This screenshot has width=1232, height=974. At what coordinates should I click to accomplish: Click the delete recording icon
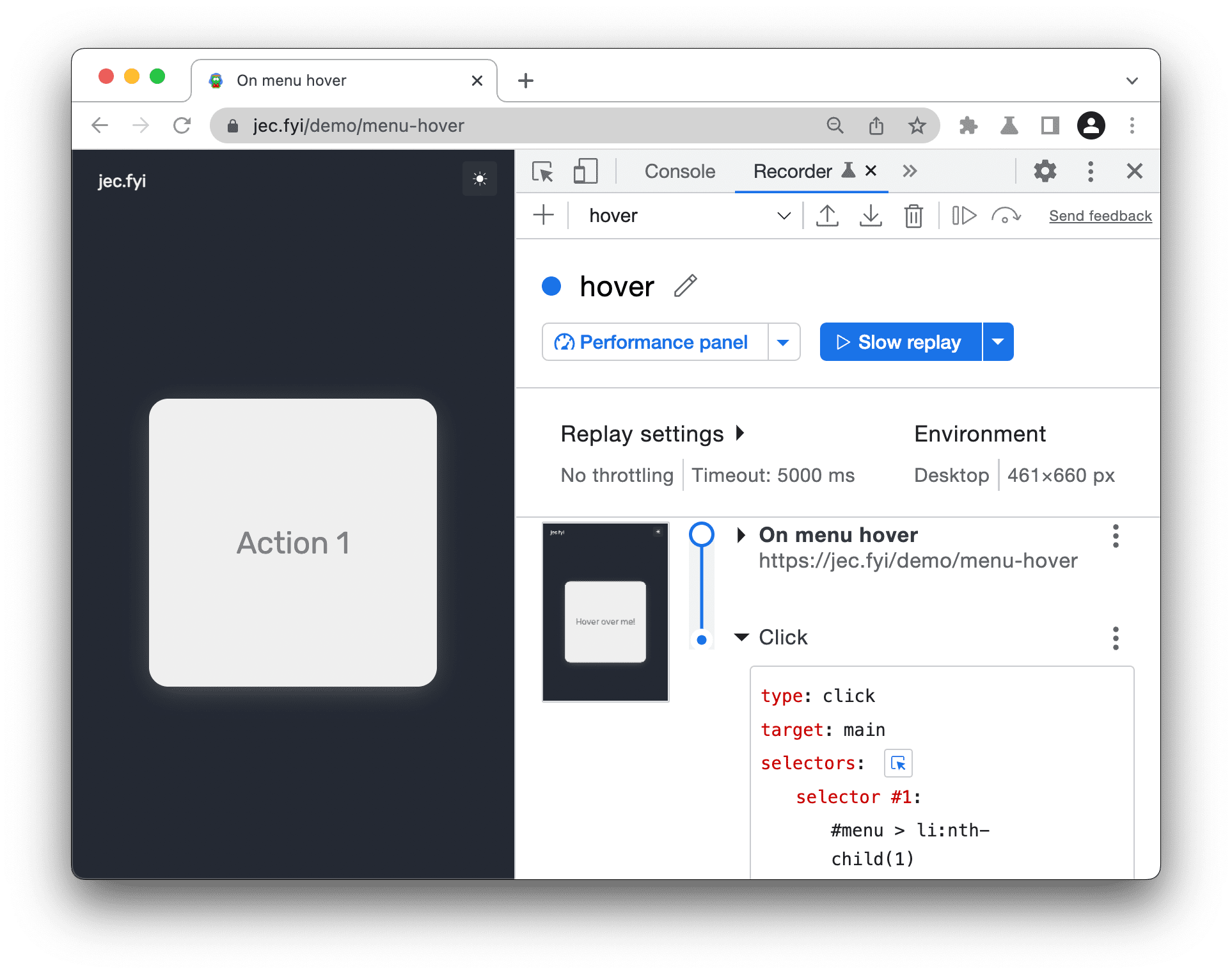912,216
